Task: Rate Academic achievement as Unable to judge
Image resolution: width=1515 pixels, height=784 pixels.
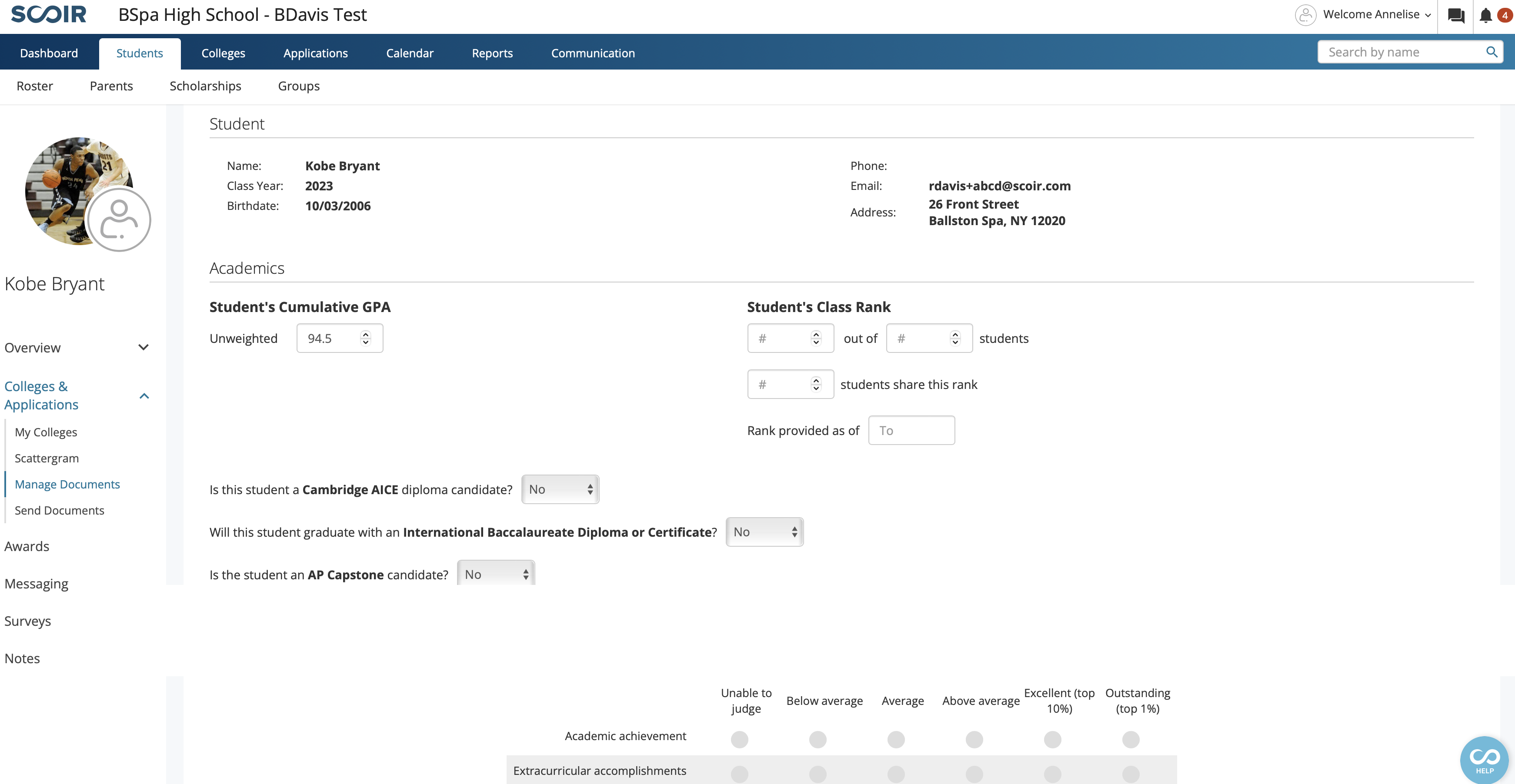Action: [x=739, y=739]
